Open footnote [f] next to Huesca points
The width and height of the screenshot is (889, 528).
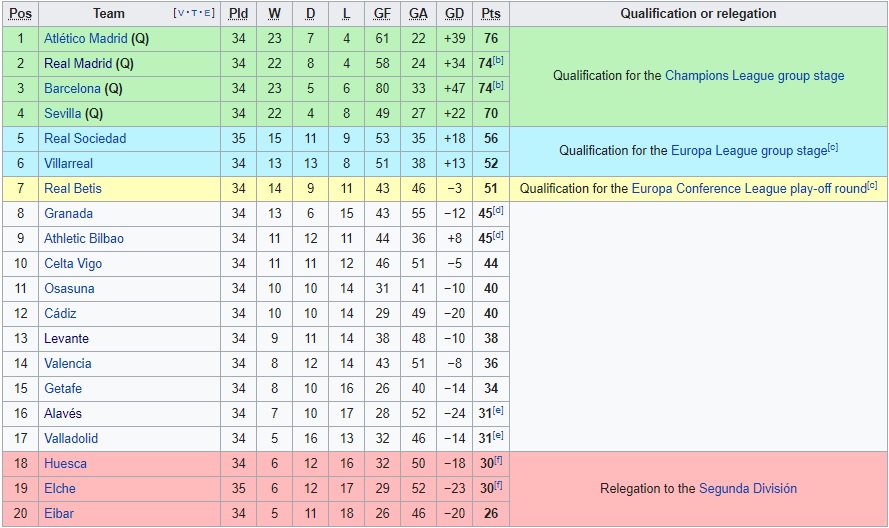pos(498,460)
